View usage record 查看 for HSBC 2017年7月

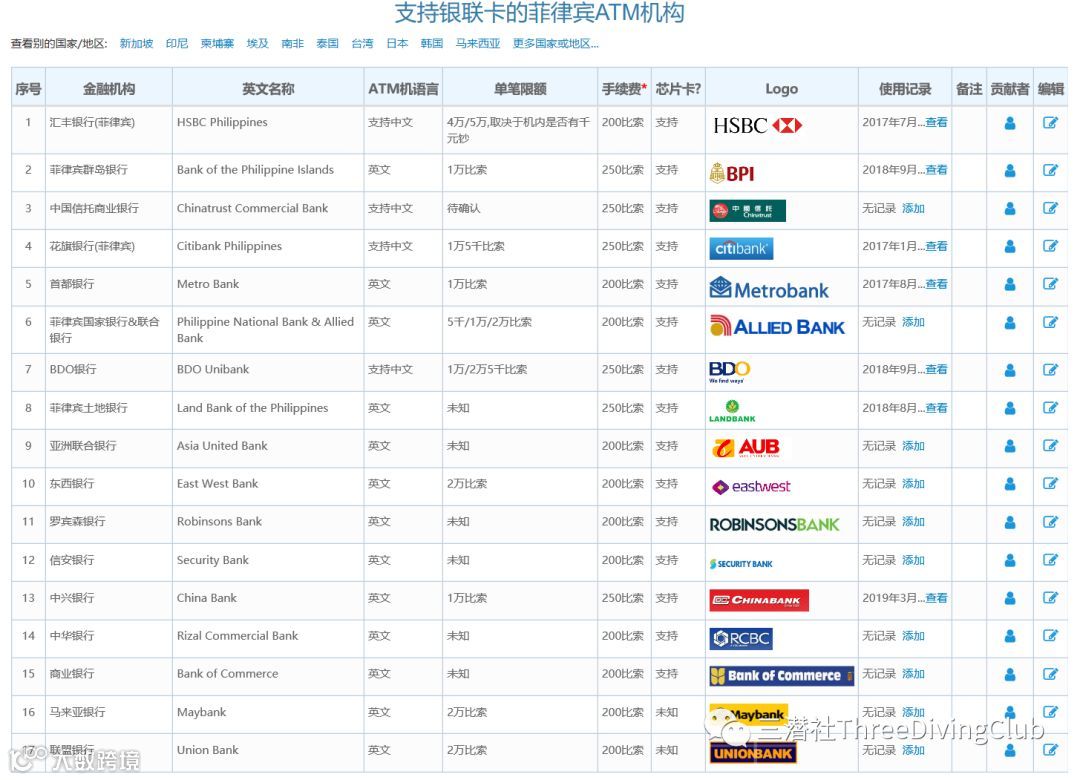point(936,123)
